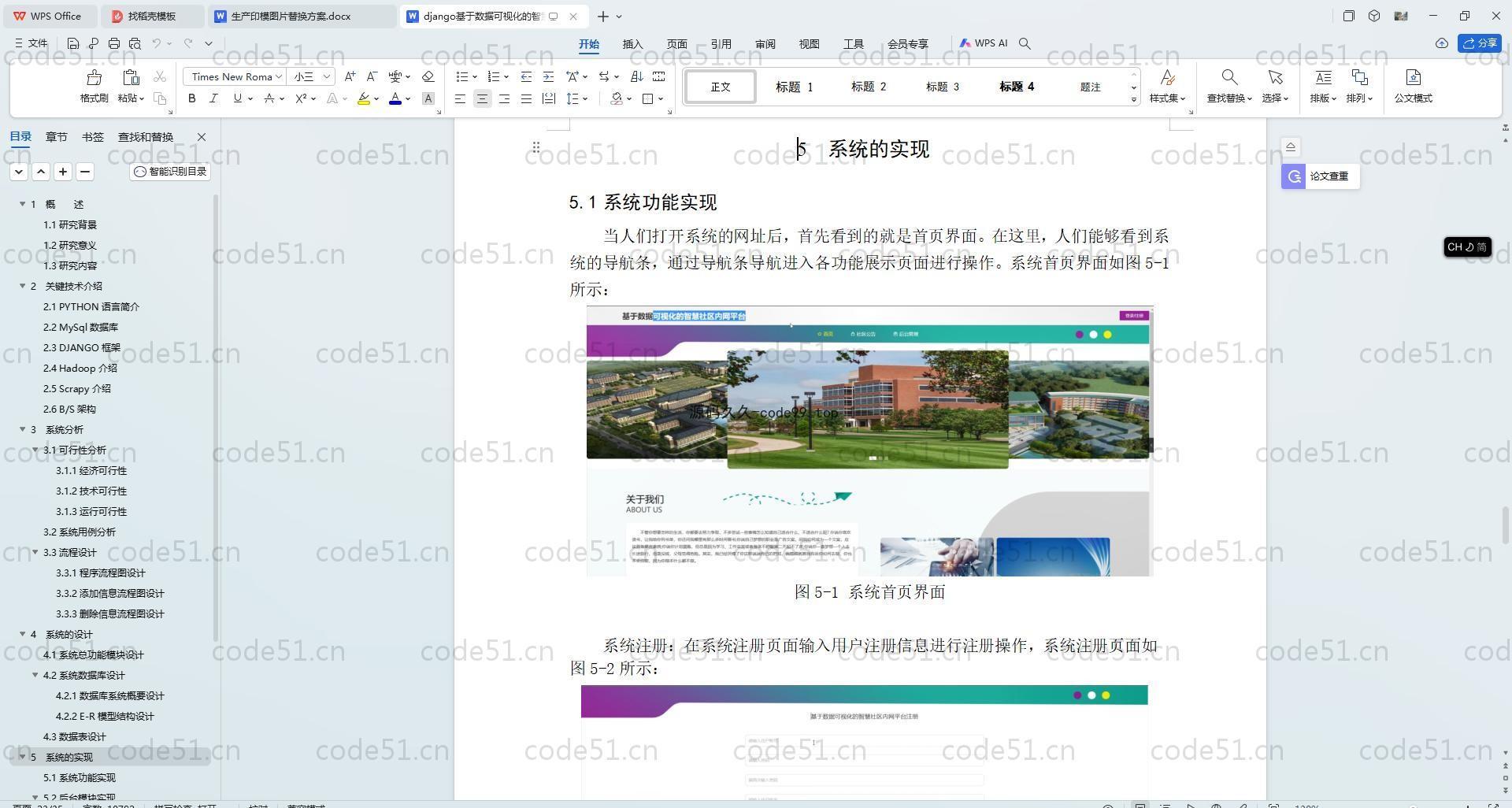
Task: Click the bullet list icon
Action: point(462,76)
